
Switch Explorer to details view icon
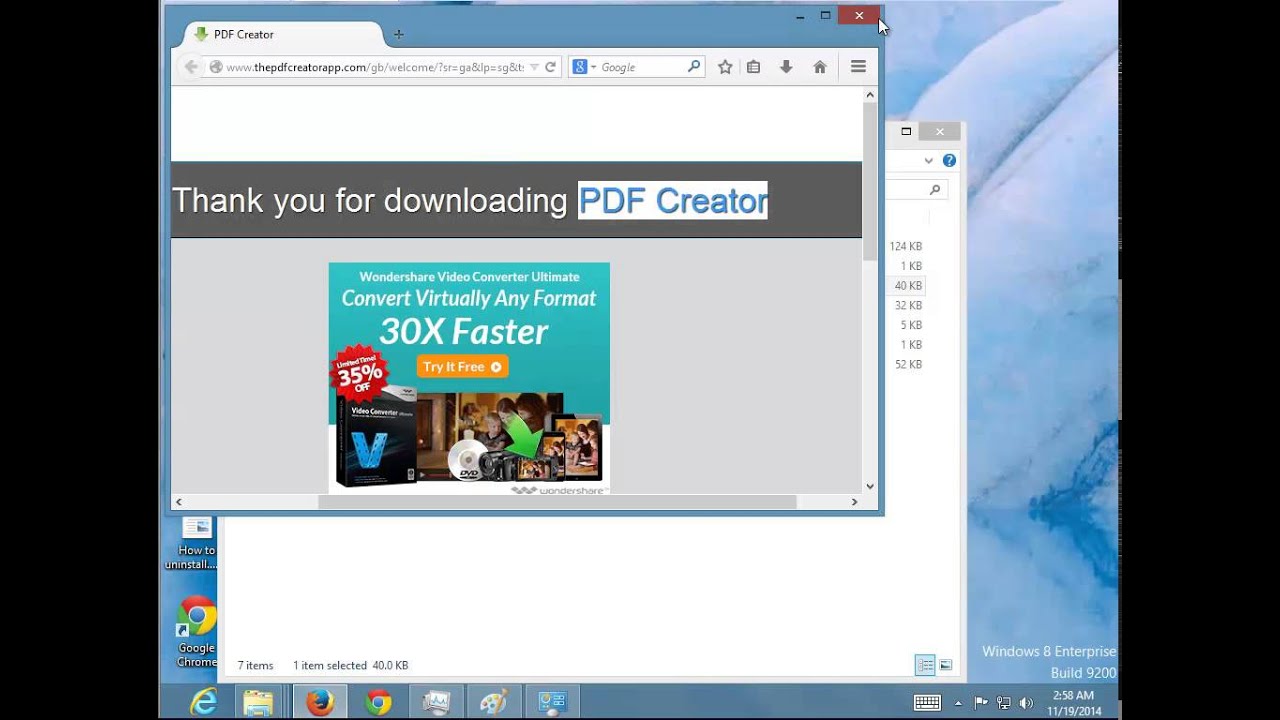[925, 665]
